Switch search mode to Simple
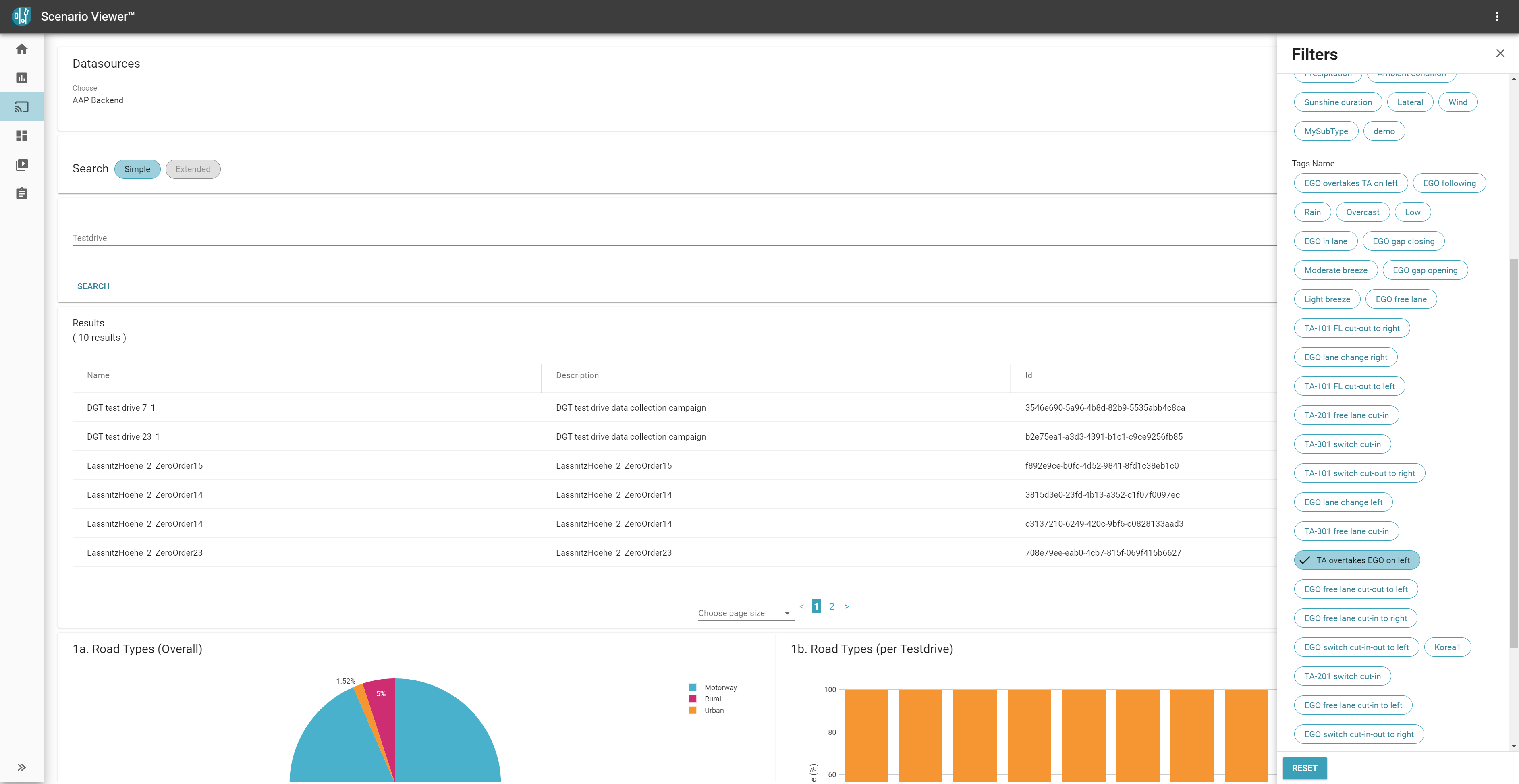 [x=137, y=169]
